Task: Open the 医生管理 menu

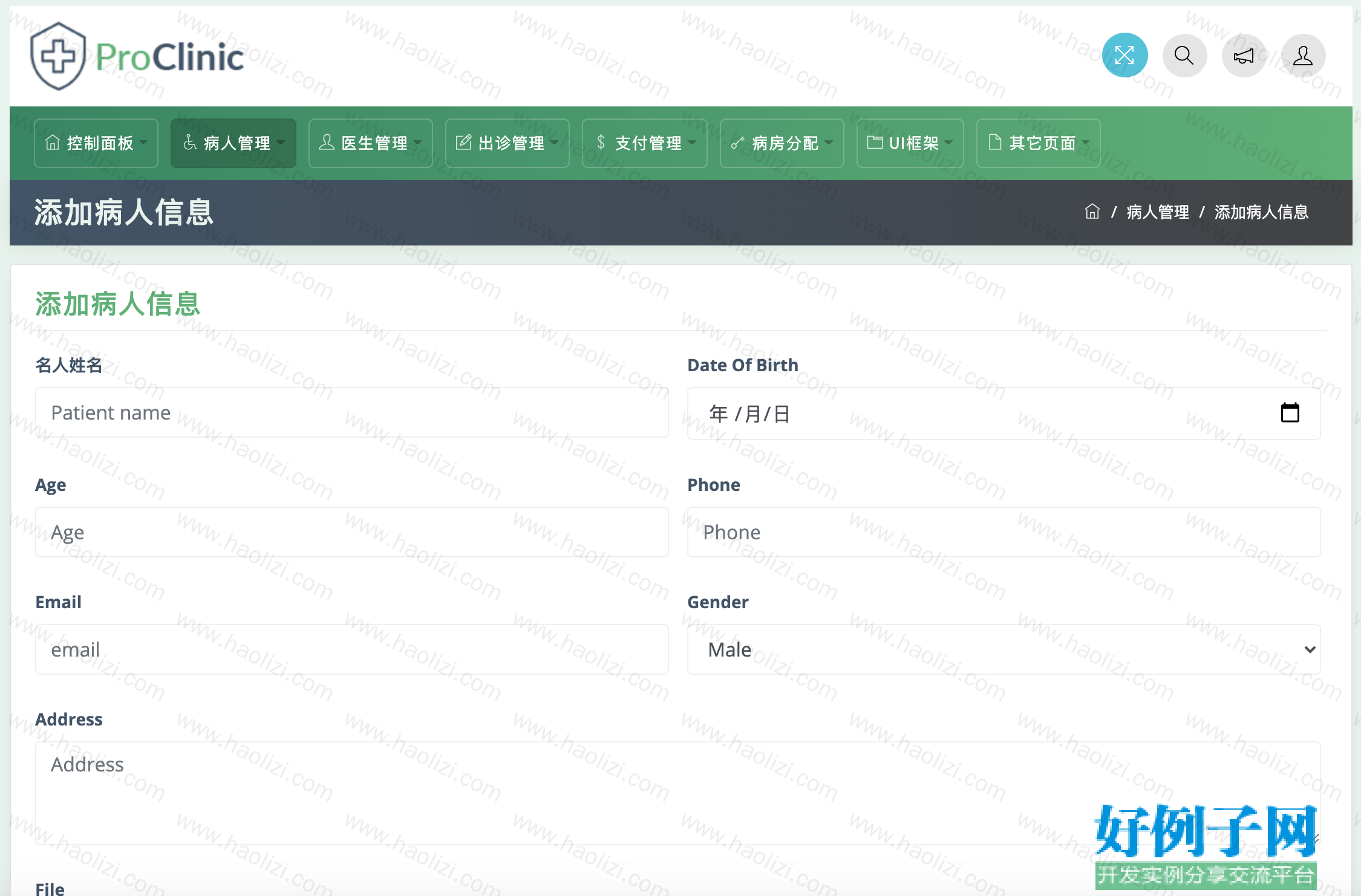Action: [x=370, y=143]
